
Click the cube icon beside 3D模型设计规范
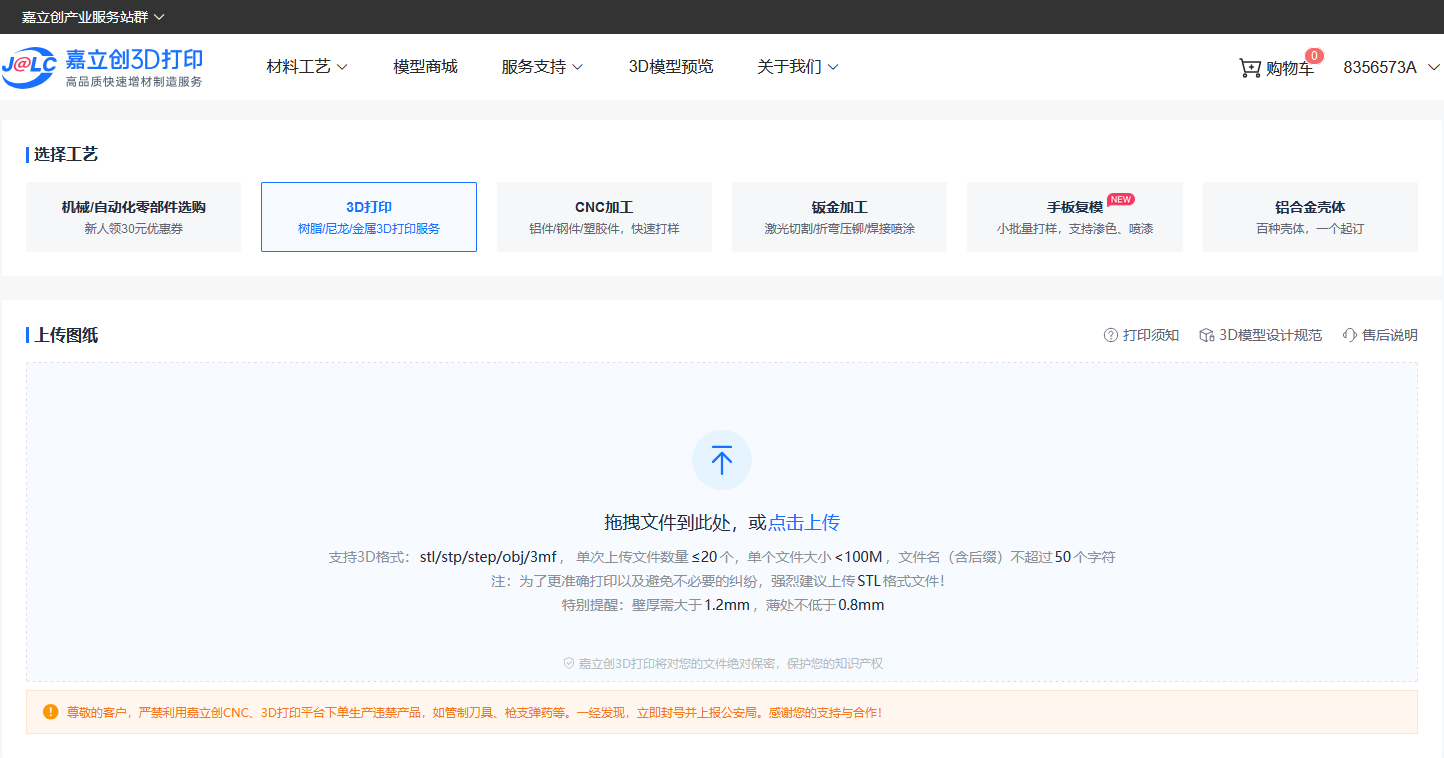point(1207,335)
